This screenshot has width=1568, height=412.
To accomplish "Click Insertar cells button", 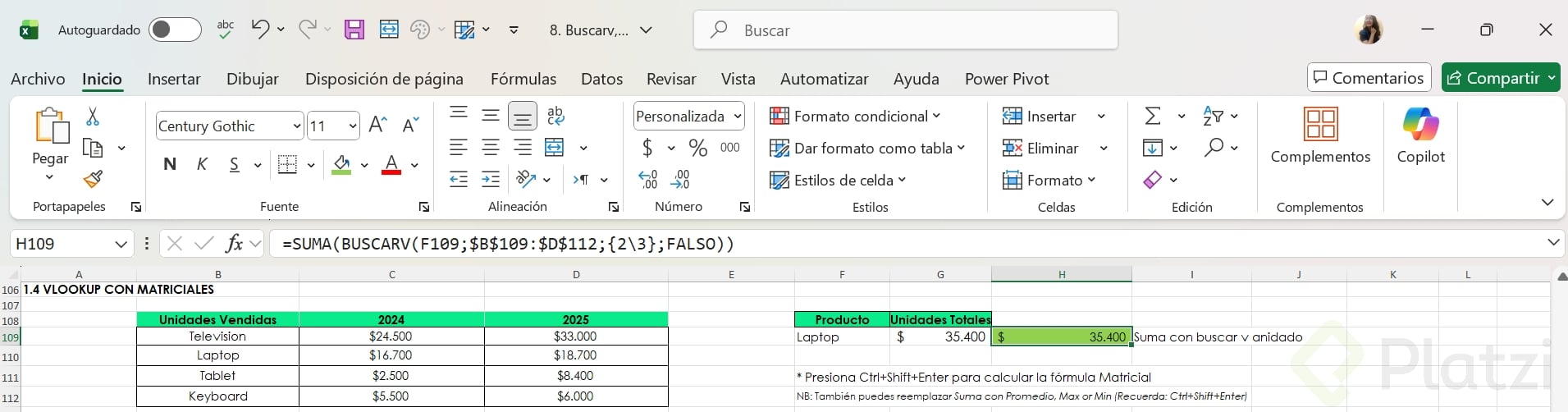I will (x=1040, y=116).
